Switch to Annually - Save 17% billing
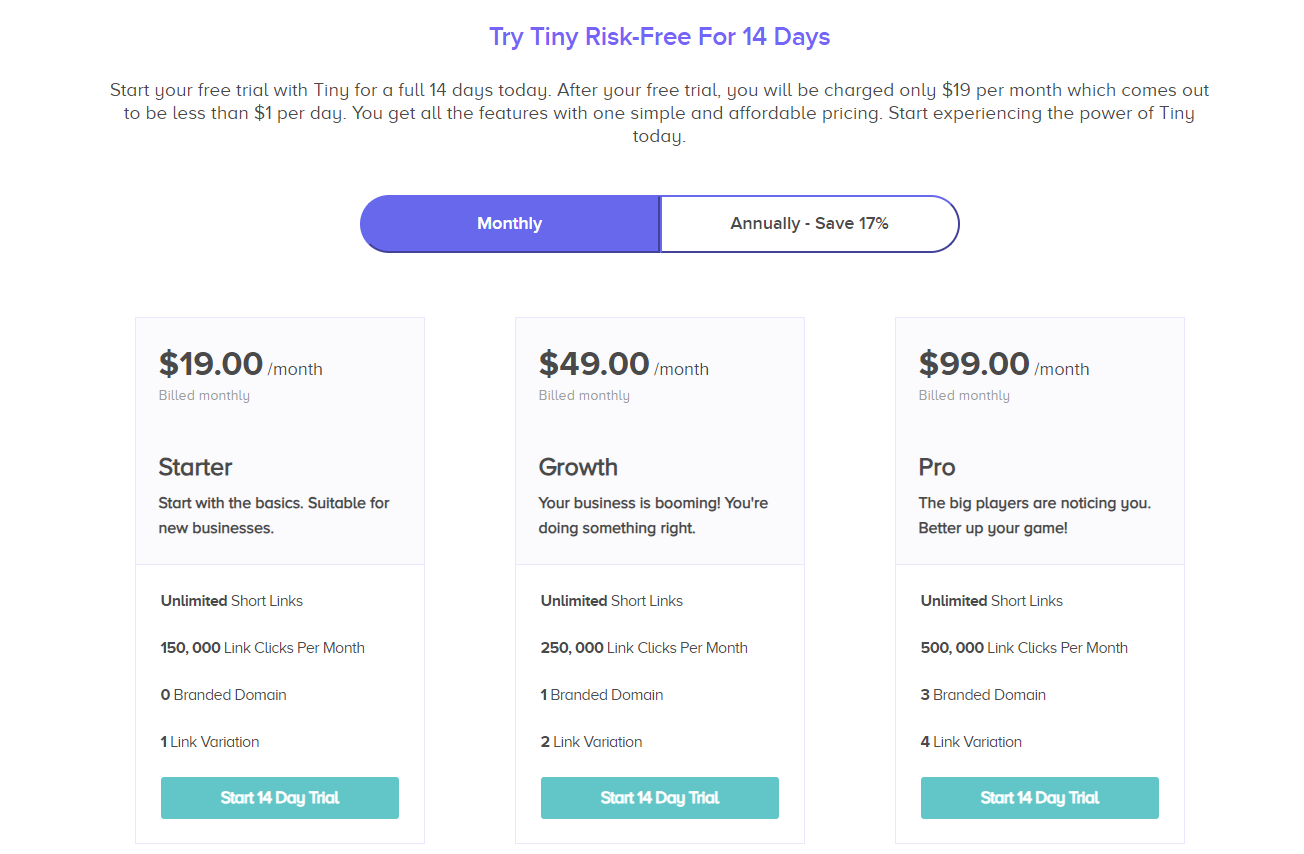This screenshot has width=1304, height=854. (x=809, y=224)
